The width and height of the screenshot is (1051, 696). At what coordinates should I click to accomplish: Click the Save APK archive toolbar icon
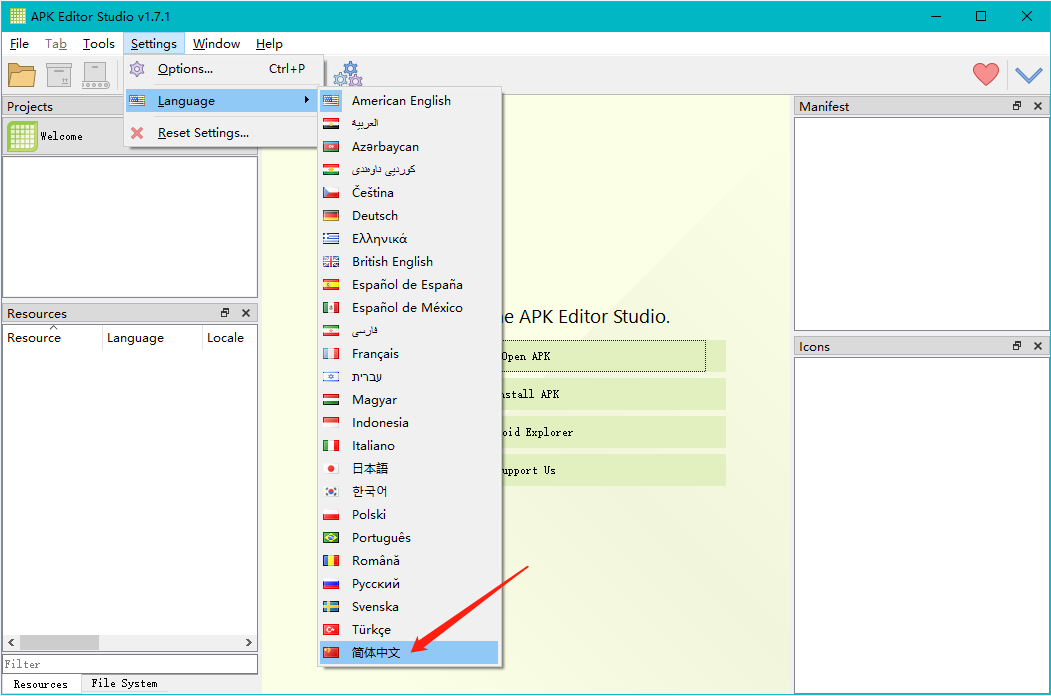pyautogui.click(x=59, y=74)
